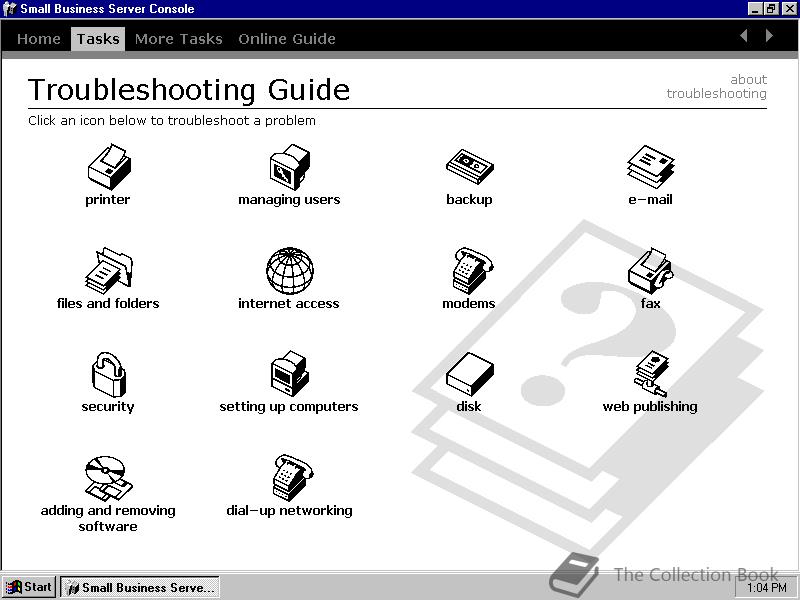The image size is (800, 600).
Task: Select the disk drive icon
Action: tap(469, 374)
